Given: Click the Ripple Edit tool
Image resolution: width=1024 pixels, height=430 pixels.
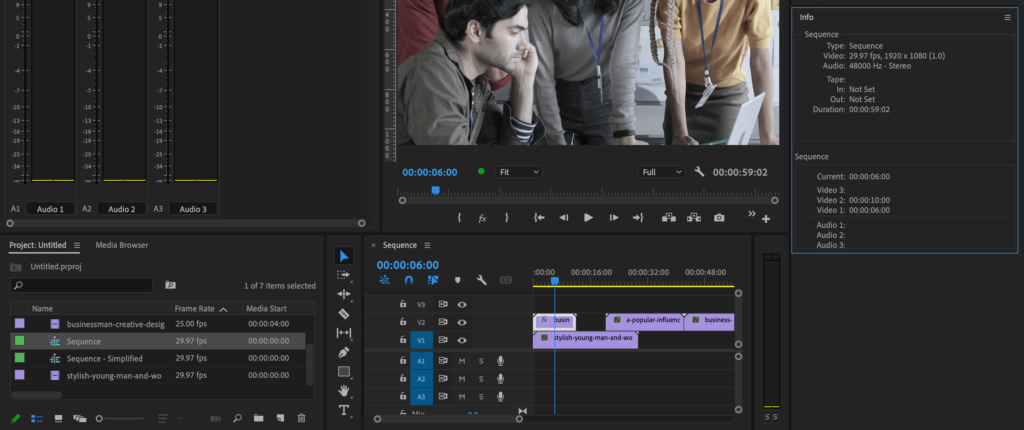Looking at the screenshot, I should pos(344,294).
